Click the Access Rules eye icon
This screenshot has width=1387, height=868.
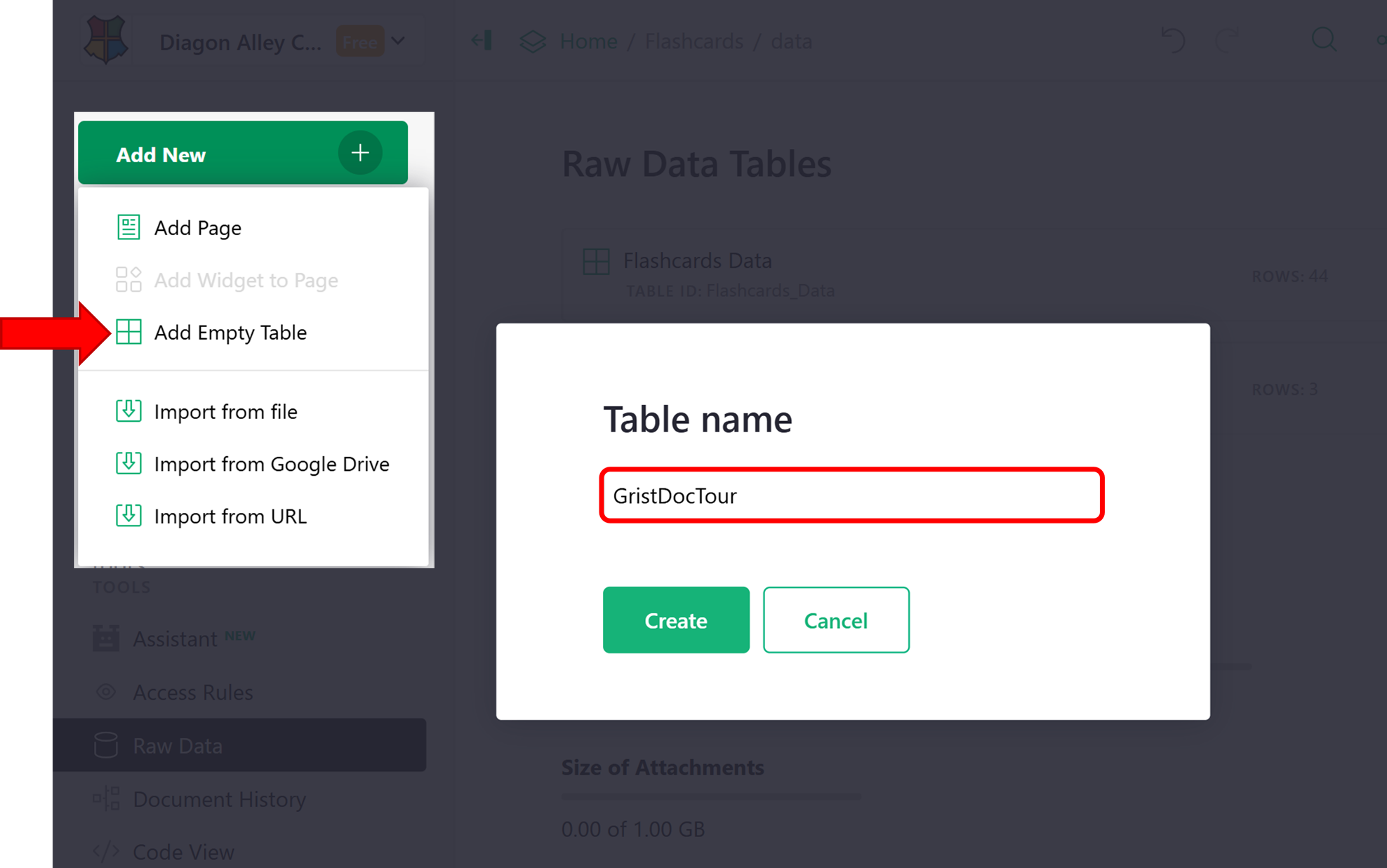[x=105, y=692]
